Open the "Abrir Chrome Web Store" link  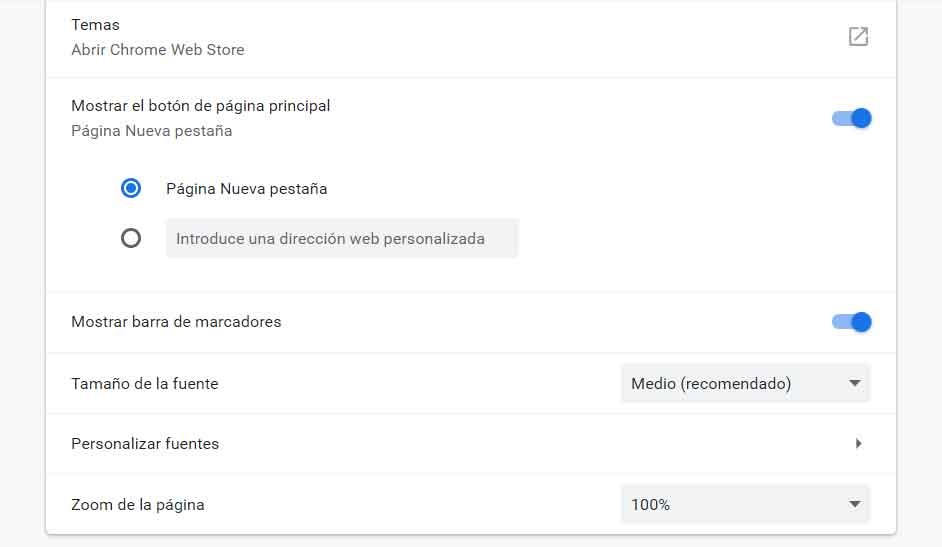[158, 49]
